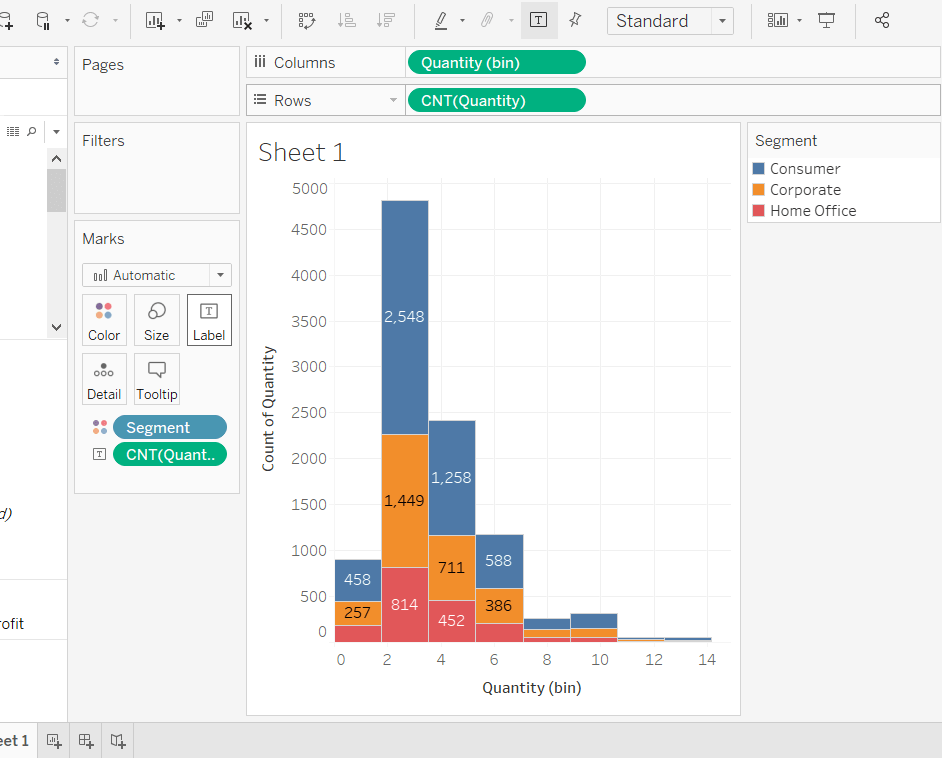Click the CNT(Quantity) pill on Rows
942x758 pixels.
(496, 100)
